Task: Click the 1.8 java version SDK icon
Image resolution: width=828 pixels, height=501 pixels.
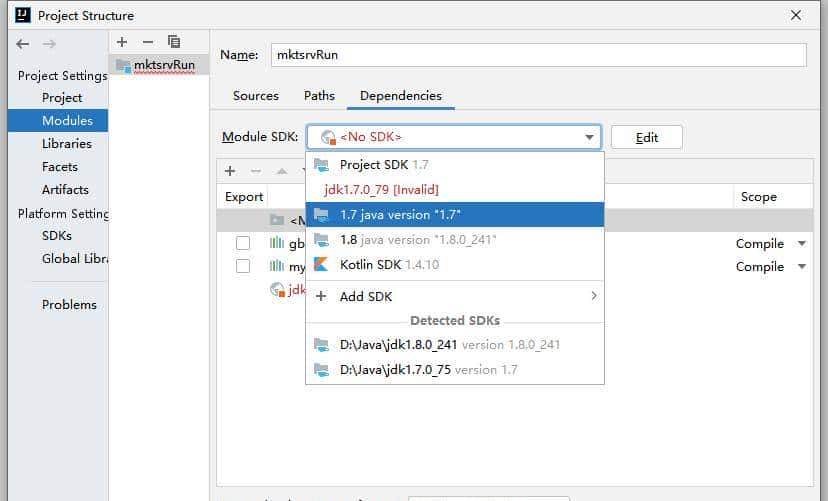Action: pos(322,240)
